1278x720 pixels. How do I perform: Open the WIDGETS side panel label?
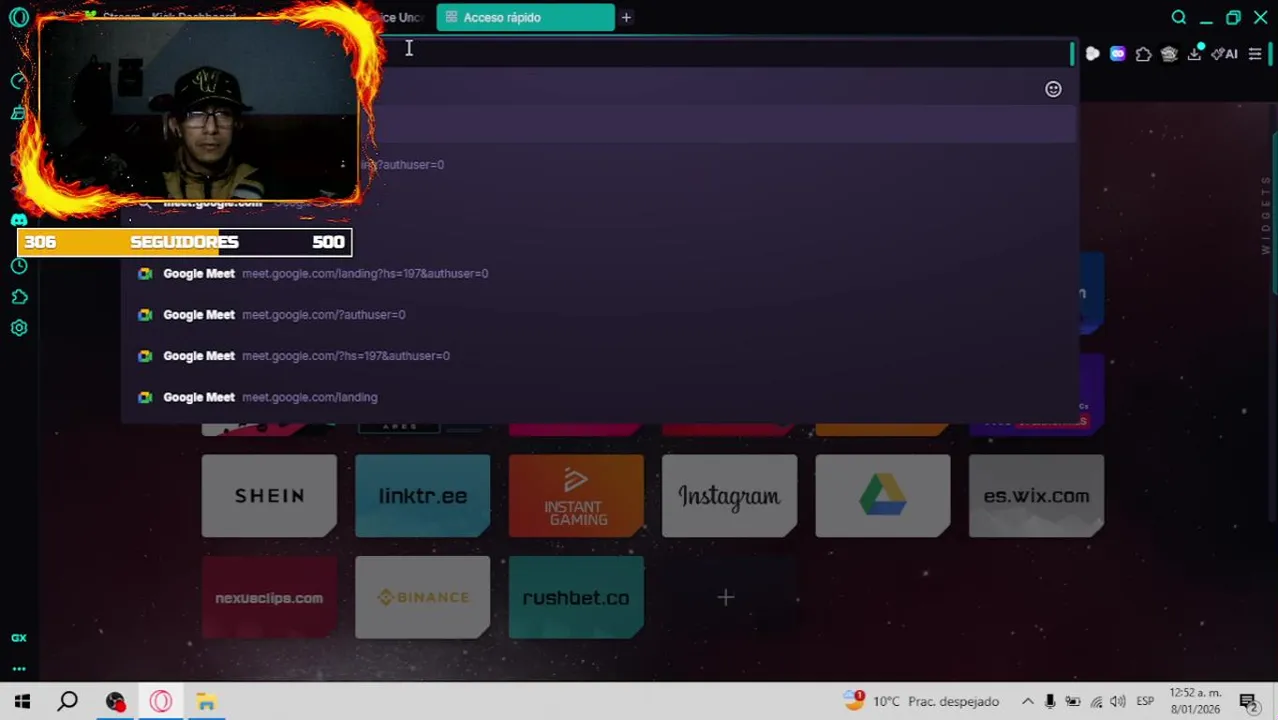click(1266, 215)
